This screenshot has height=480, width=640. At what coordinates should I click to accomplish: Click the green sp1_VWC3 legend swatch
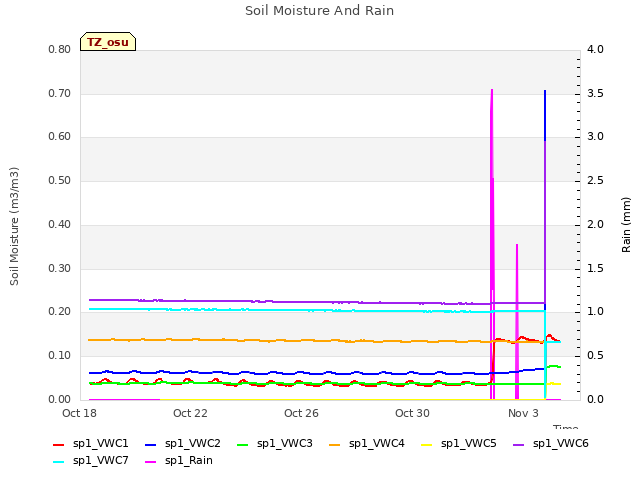pos(243,445)
